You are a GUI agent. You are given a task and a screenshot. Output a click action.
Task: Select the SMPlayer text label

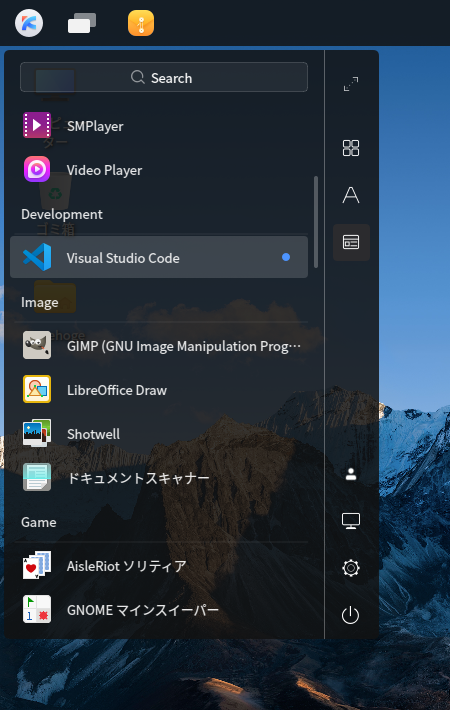pyautogui.click(x=95, y=126)
